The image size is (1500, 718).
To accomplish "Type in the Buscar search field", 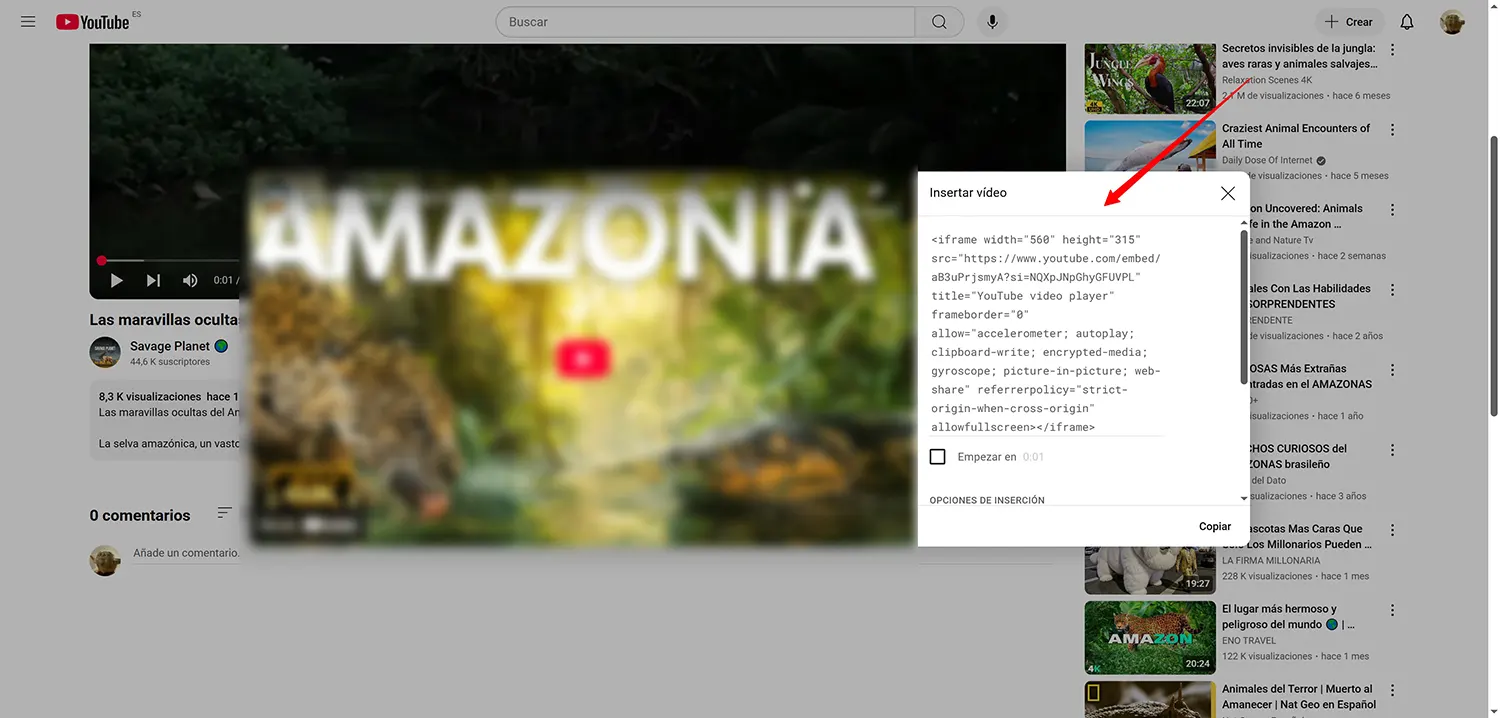I will [705, 22].
